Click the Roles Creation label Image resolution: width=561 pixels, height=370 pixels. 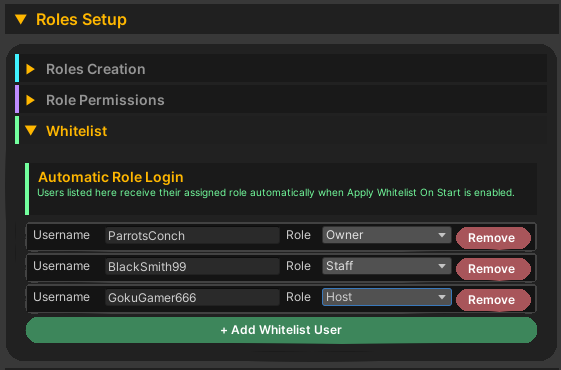pos(96,69)
